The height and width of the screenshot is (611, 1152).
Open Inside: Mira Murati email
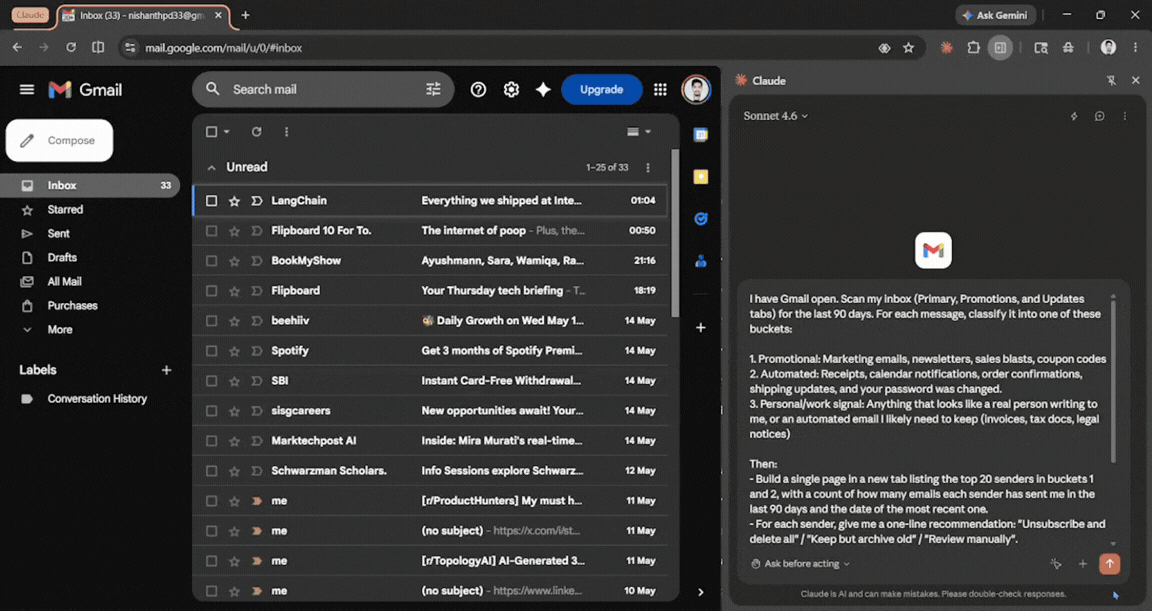click(431, 441)
